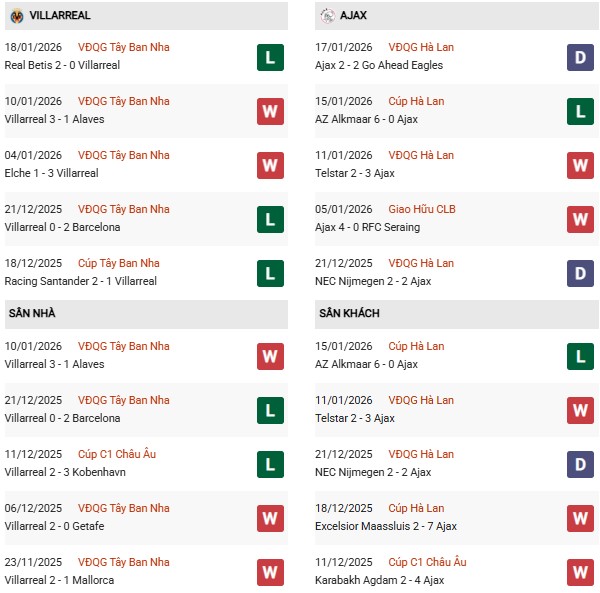Click the W badge for Karabakh Agdam match
600x593 pixels.
coord(580,572)
